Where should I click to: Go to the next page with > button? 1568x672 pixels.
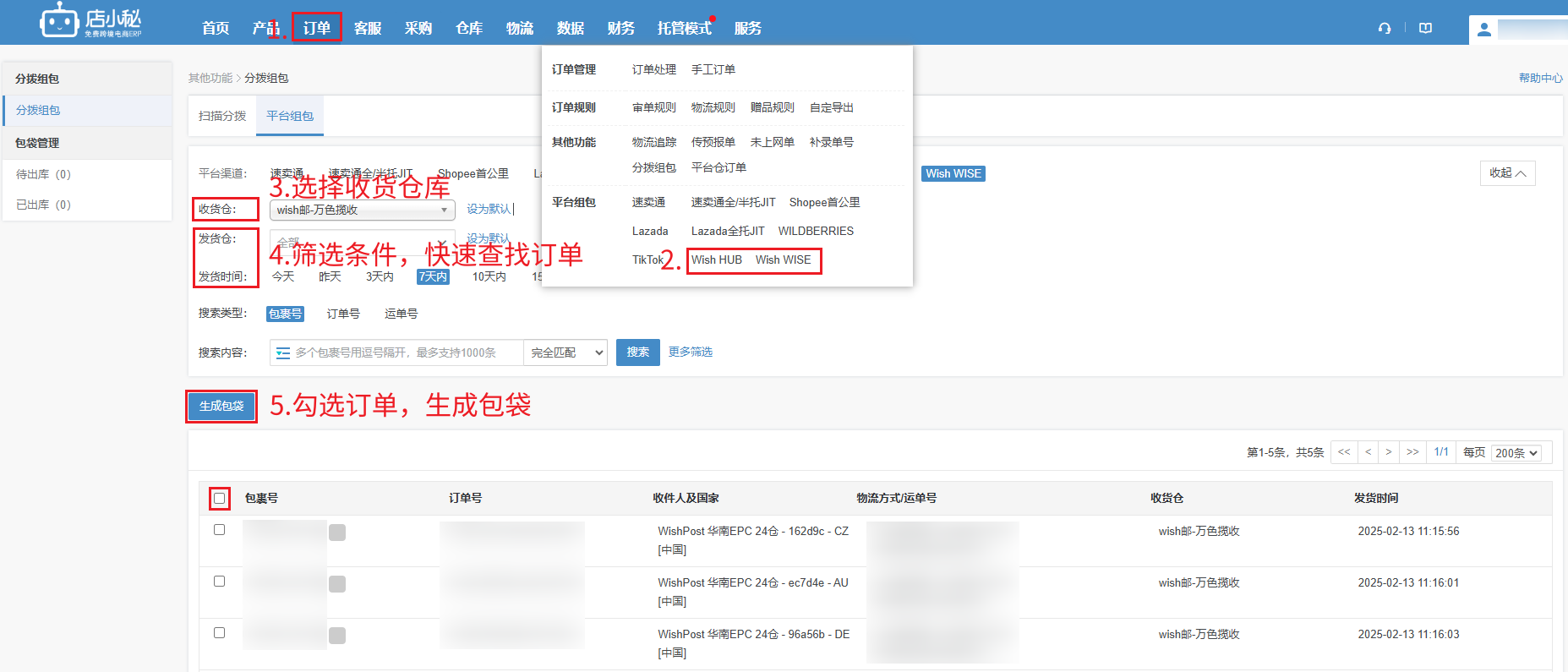(x=1389, y=452)
